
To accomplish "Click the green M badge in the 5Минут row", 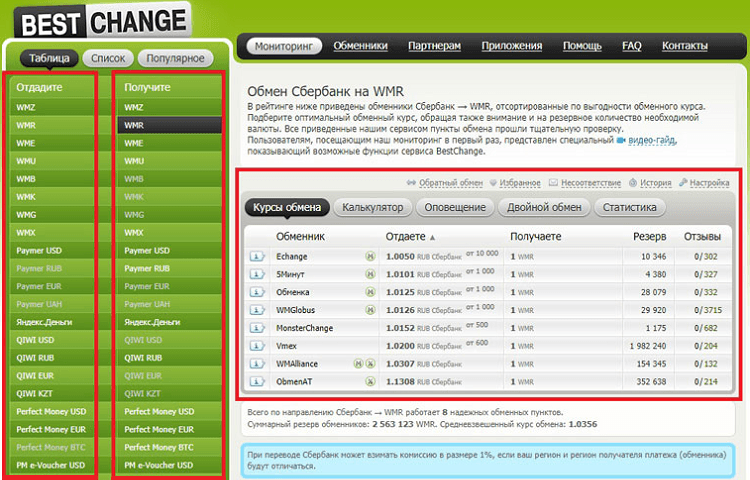I will tap(370, 274).
